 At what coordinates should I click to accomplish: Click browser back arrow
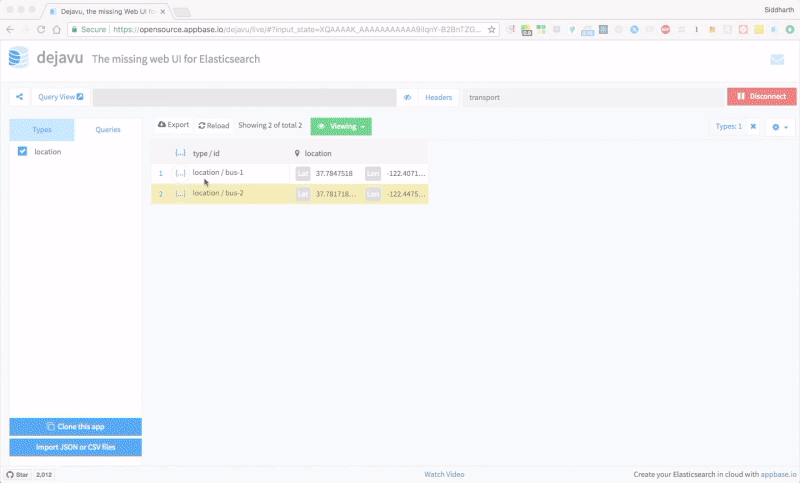click(x=10, y=30)
